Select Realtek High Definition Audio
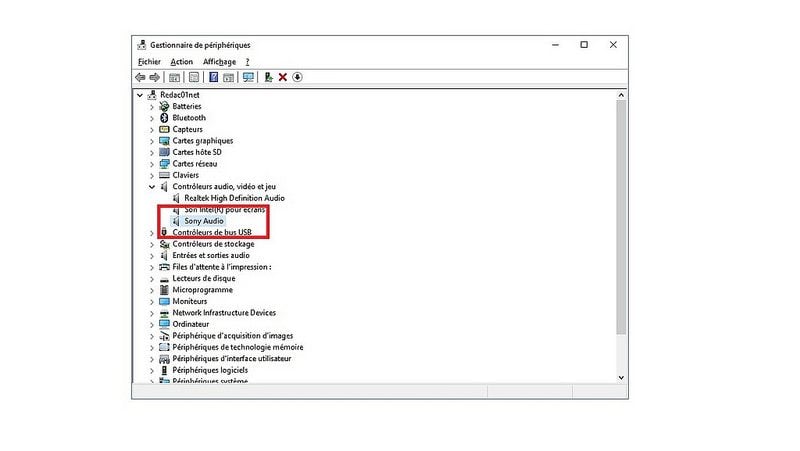This screenshot has width=800, height=451. click(234, 198)
